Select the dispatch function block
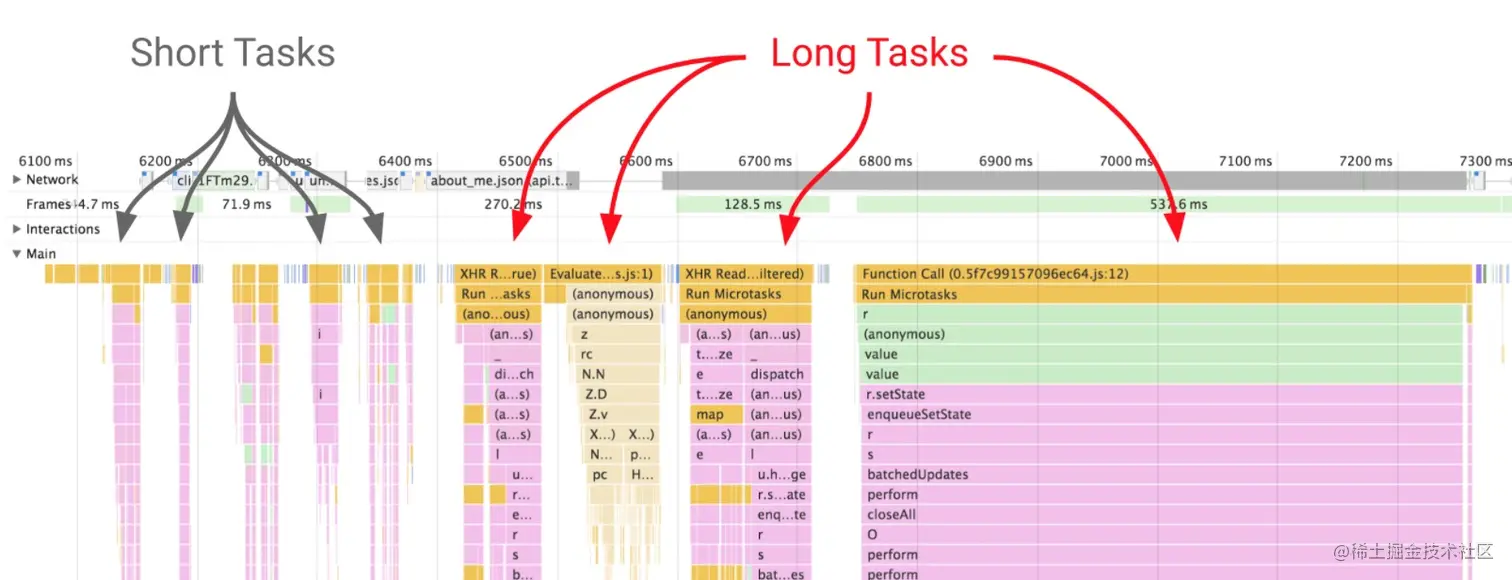The image size is (1512, 580). click(x=776, y=374)
